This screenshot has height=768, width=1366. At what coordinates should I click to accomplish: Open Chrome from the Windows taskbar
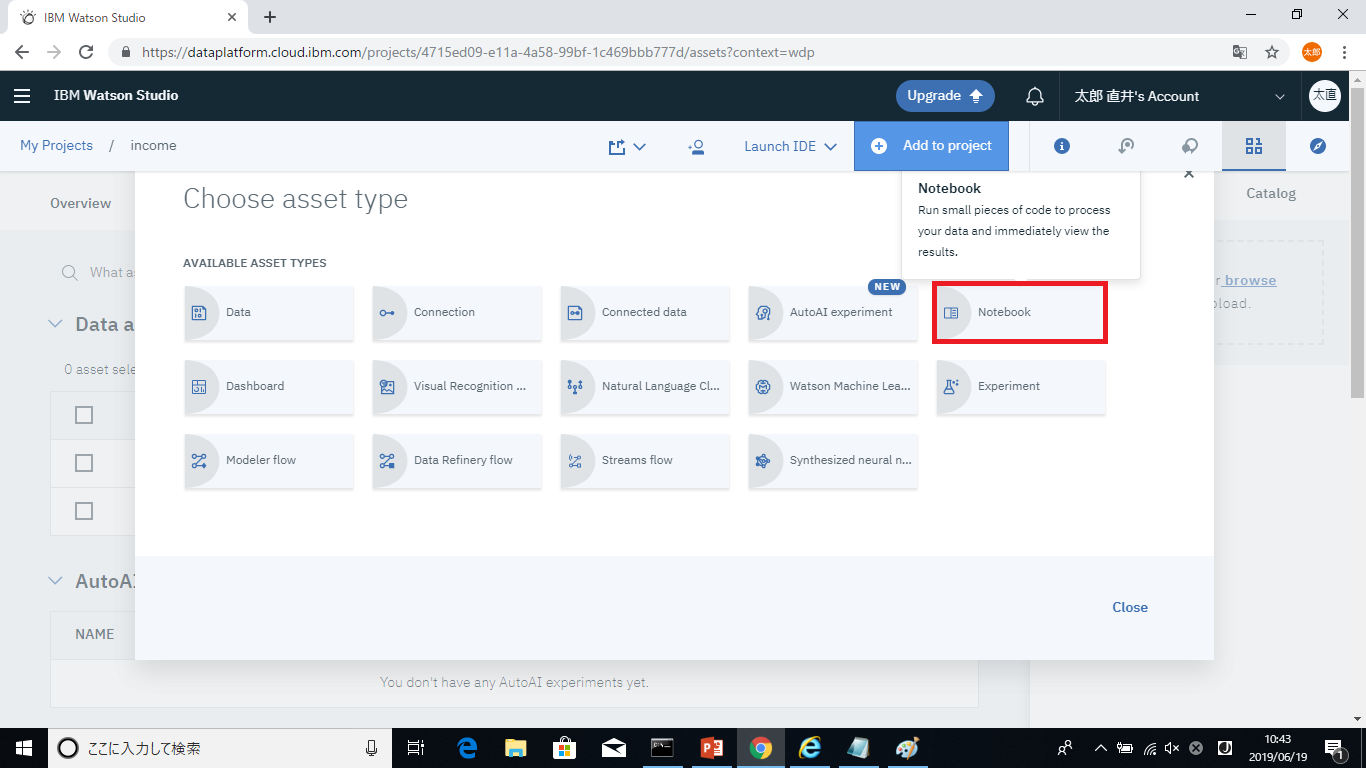click(x=761, y=748)
